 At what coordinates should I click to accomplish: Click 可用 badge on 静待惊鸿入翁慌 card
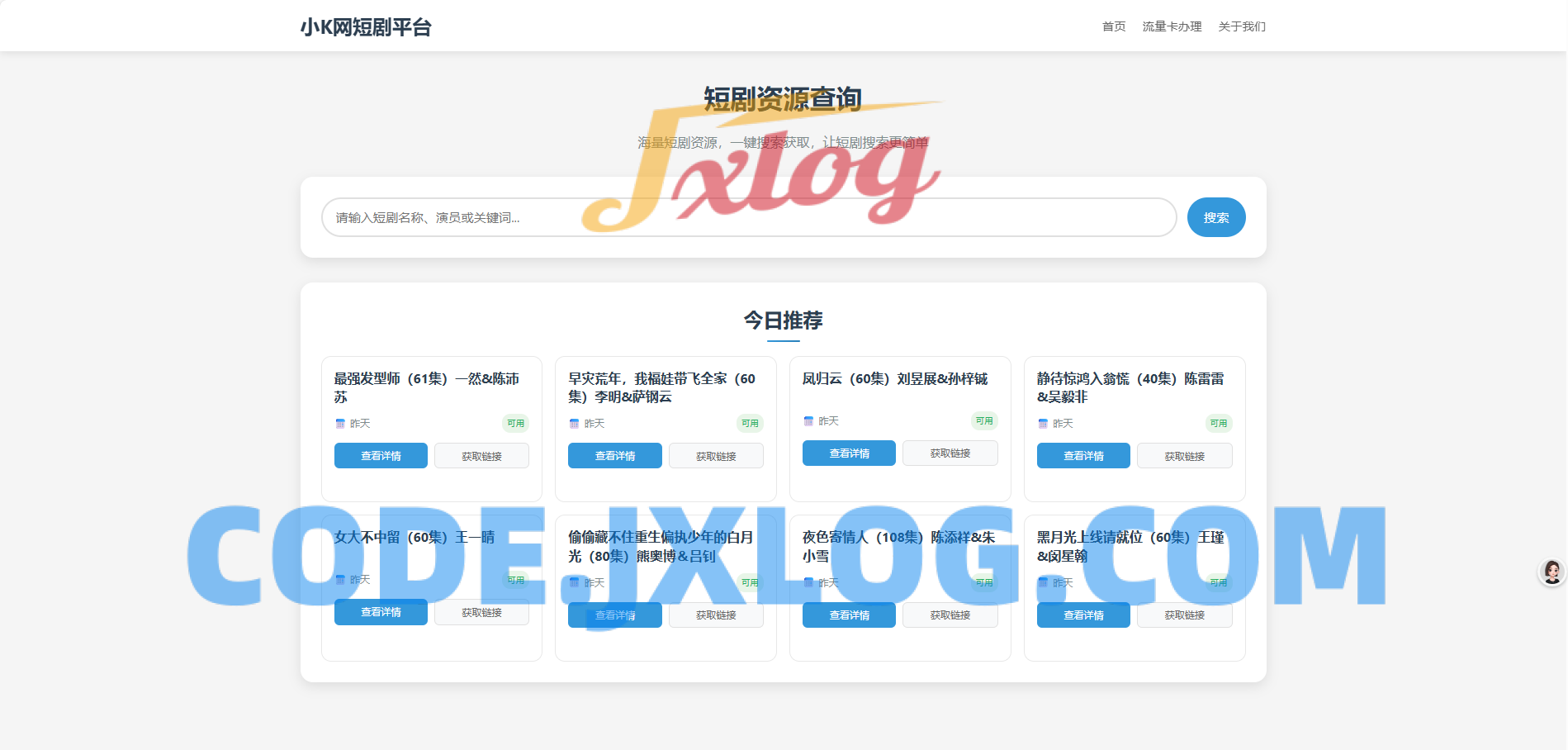click(1218, 424)
